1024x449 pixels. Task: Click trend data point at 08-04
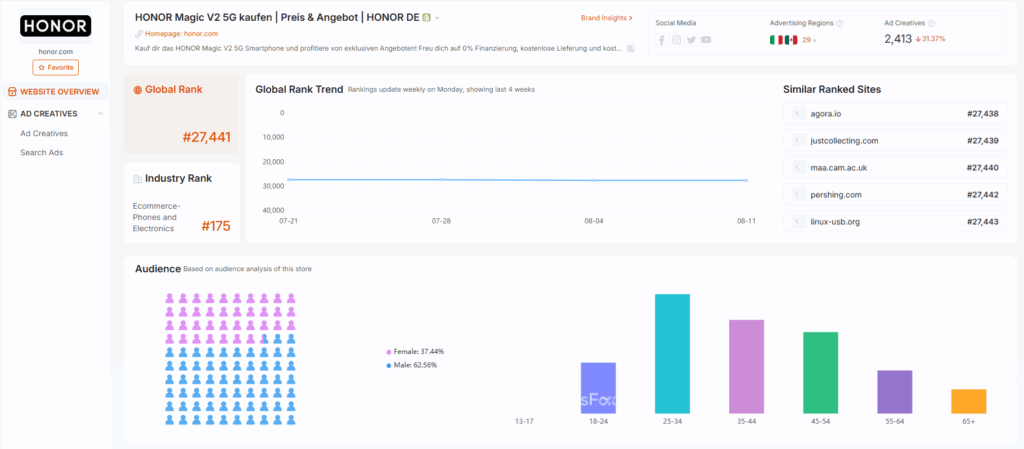[x=594, y=180]
